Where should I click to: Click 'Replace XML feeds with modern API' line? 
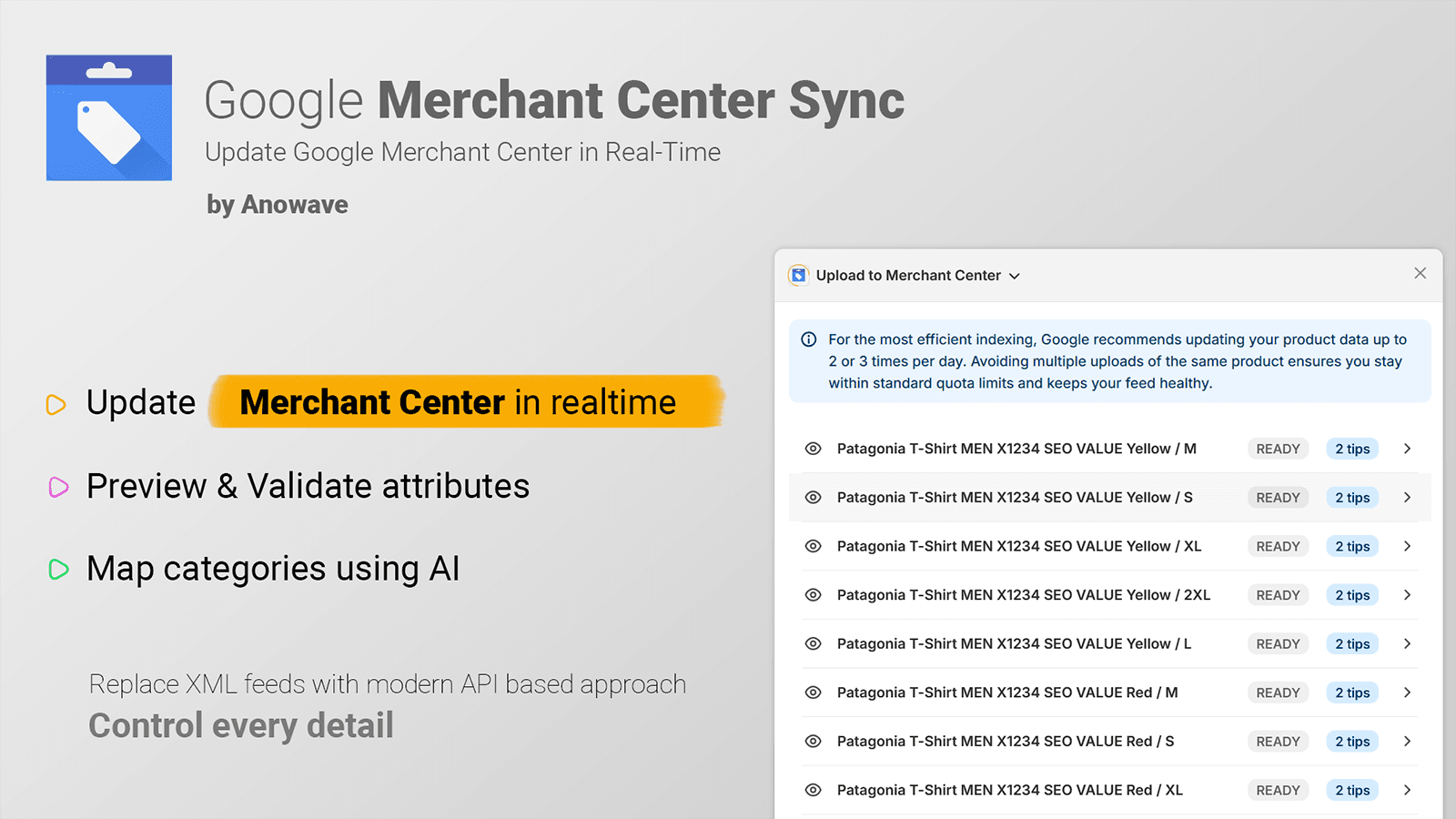coord(388,684)
